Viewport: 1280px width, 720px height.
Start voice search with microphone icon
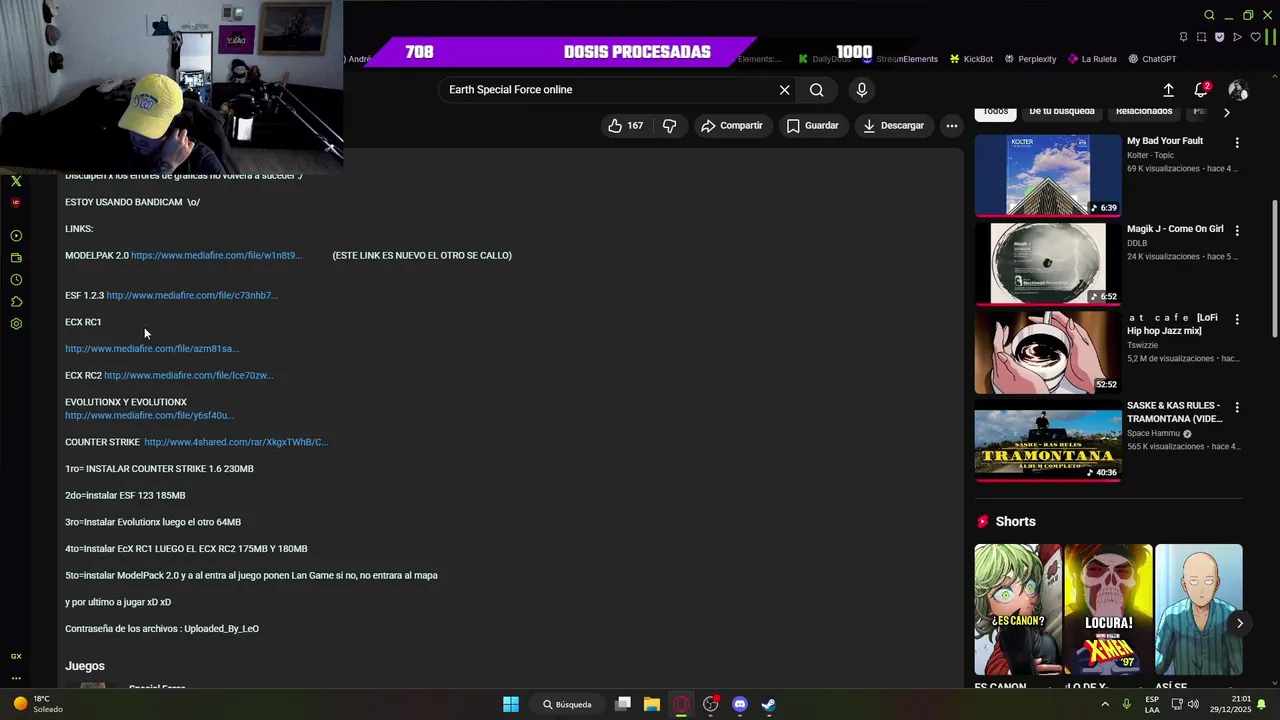click(862, 90)
